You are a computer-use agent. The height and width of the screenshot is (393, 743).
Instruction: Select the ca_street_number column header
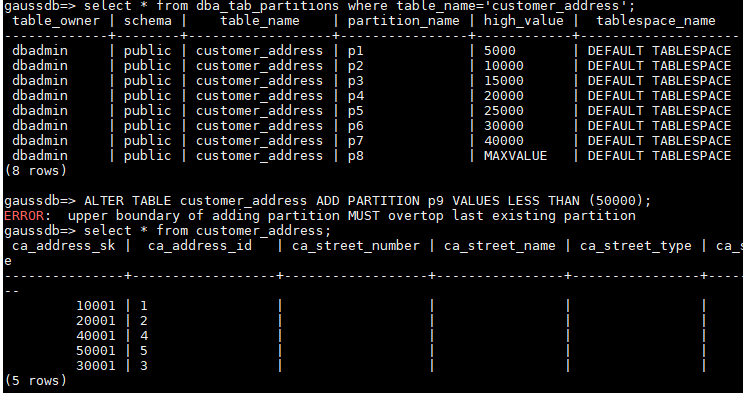pyautogui.click(x=356, y=246)
